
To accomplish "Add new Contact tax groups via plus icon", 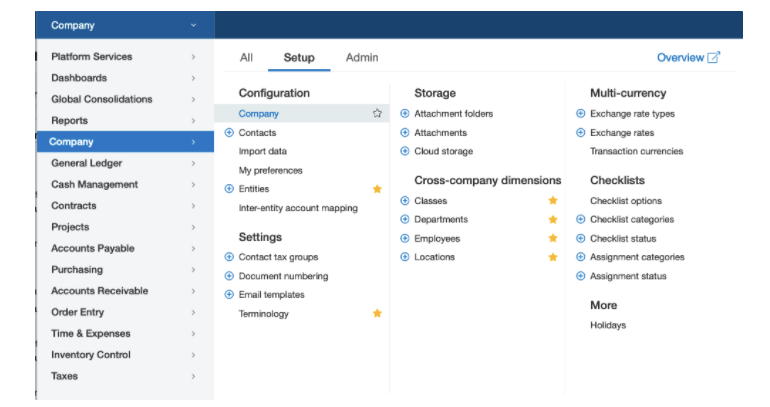I will [x=229, y=257].
